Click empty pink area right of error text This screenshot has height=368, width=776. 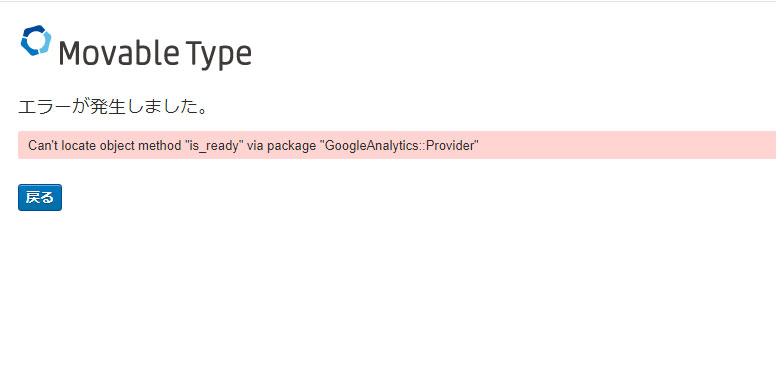[624, 145]
